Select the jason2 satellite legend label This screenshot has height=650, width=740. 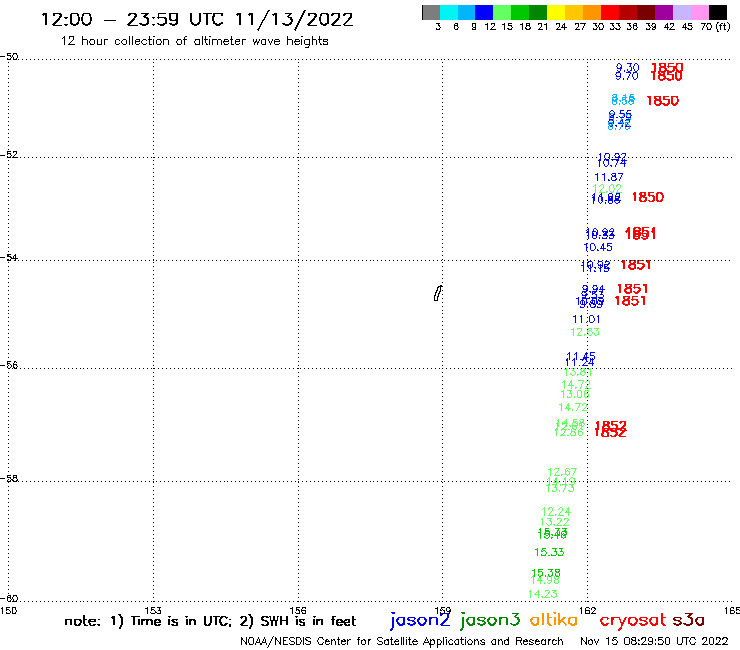point(420,620)
